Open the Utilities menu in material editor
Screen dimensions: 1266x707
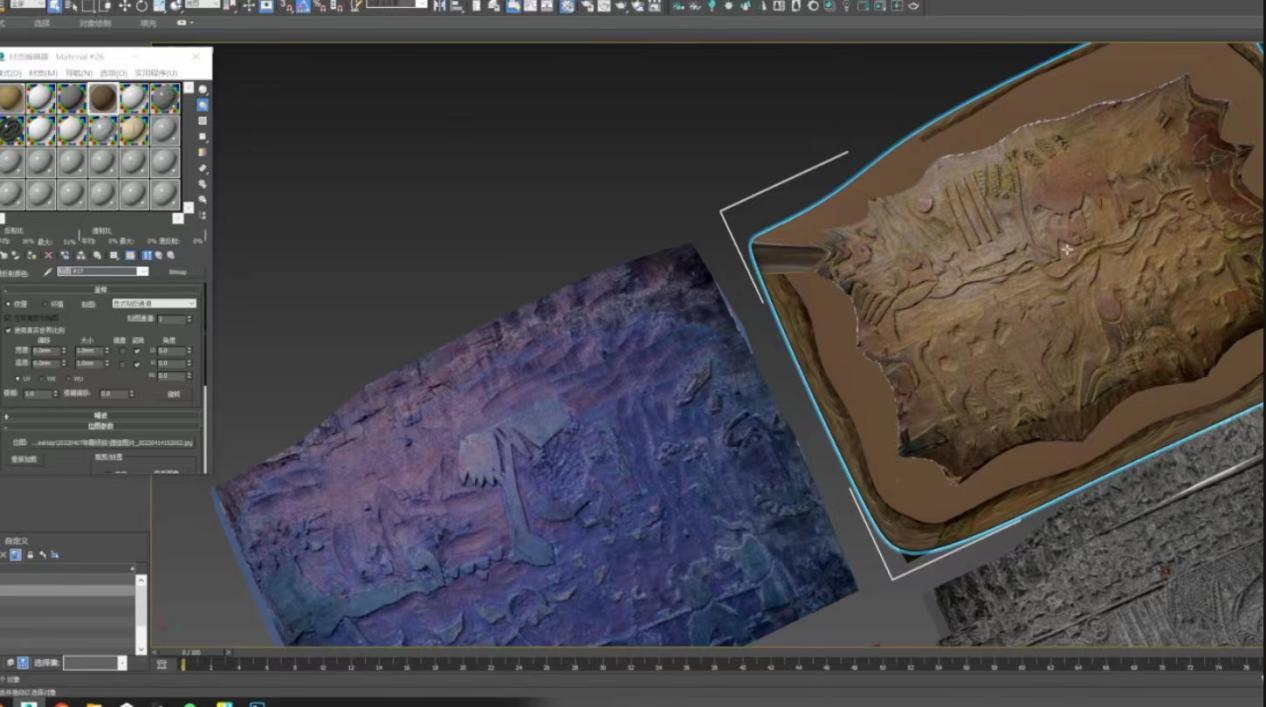point(156,73)
